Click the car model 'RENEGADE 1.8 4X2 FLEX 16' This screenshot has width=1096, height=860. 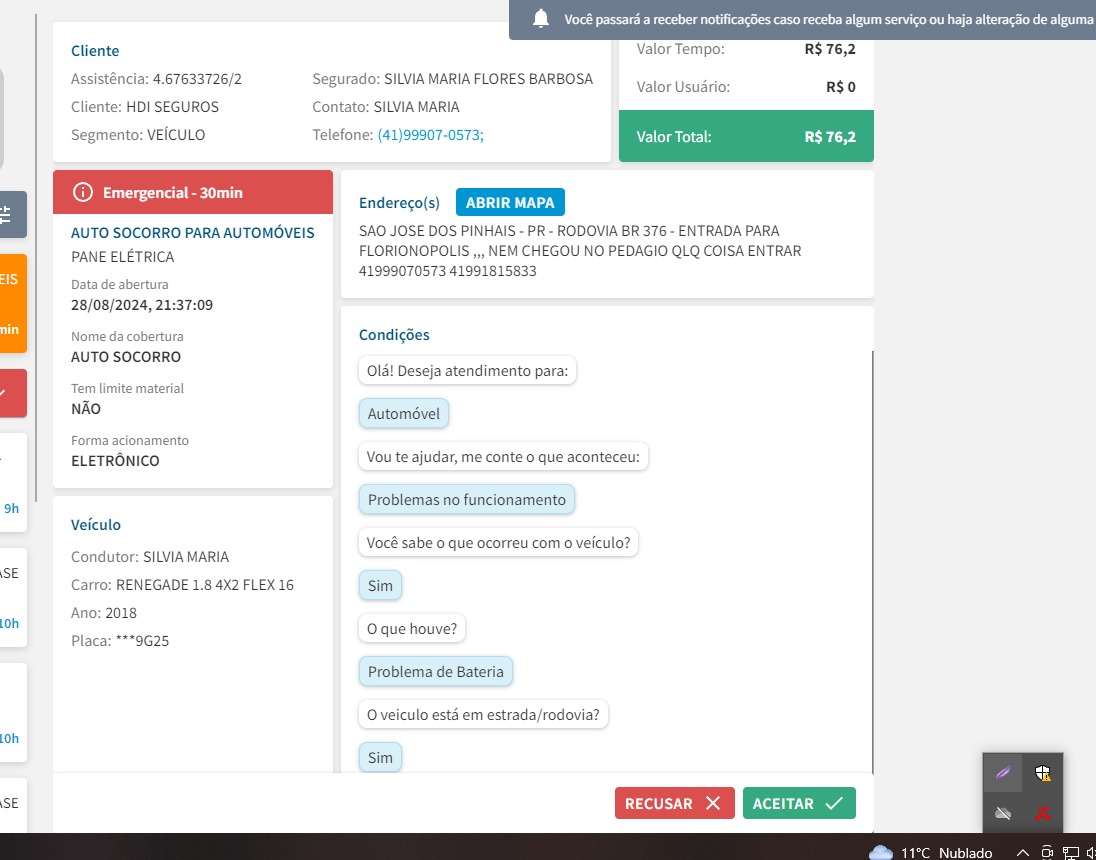click(205, 585)
